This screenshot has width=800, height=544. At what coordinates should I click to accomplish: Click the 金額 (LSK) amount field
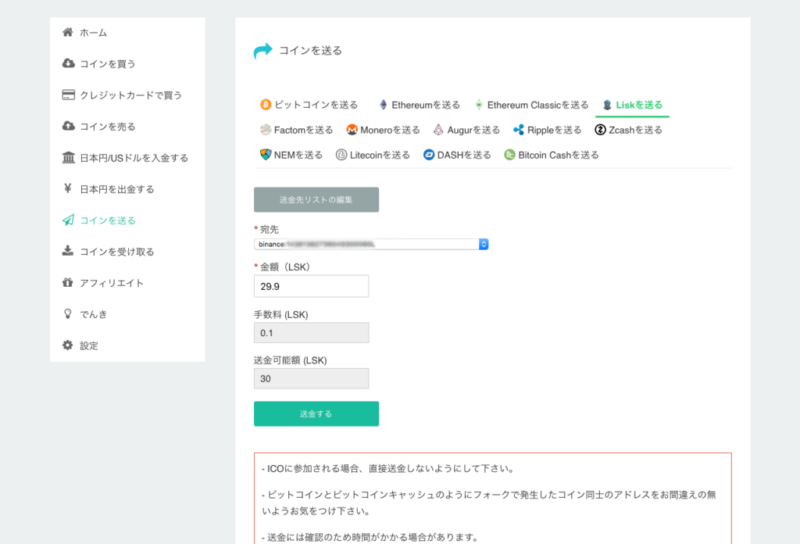(311, 286)
